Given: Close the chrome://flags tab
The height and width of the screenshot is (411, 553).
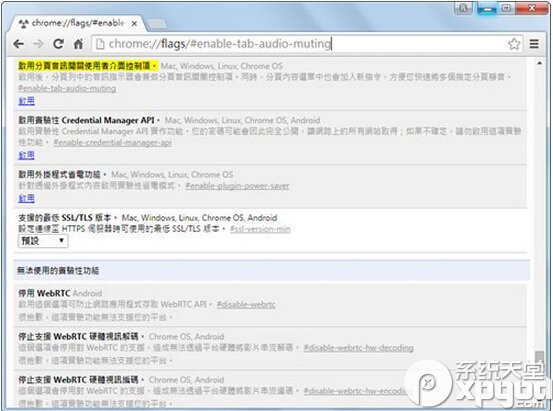Looking at the screenshot, I should click(134, 24).
